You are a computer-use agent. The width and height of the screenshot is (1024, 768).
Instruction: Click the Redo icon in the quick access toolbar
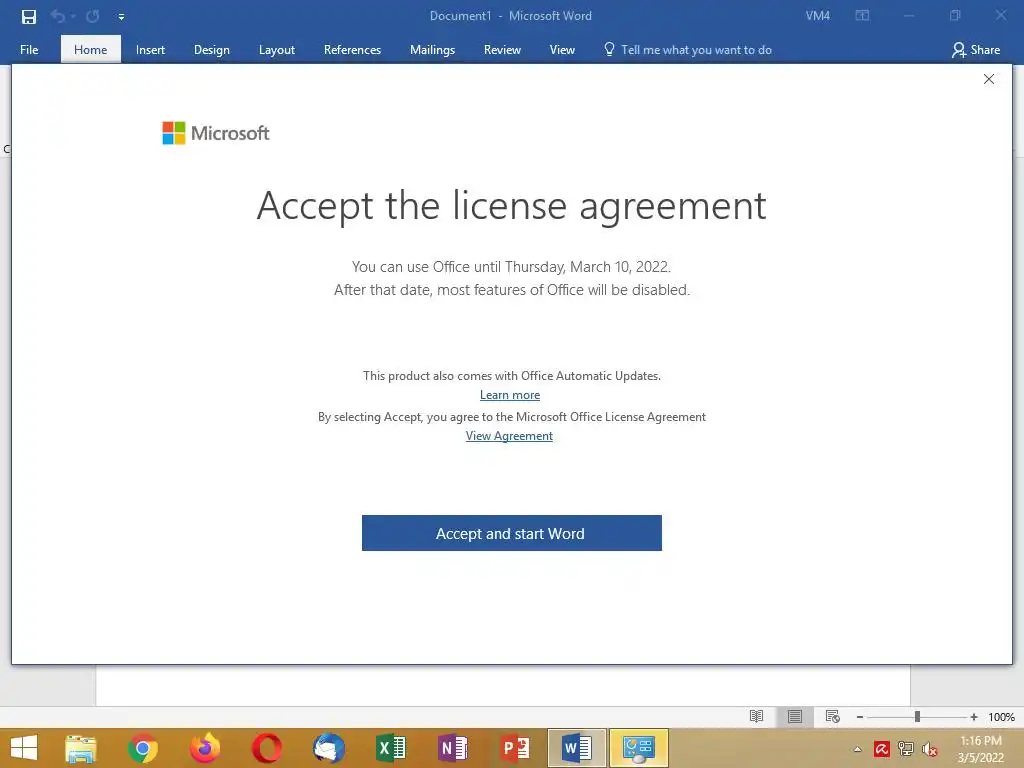click(x=93, y=16)
